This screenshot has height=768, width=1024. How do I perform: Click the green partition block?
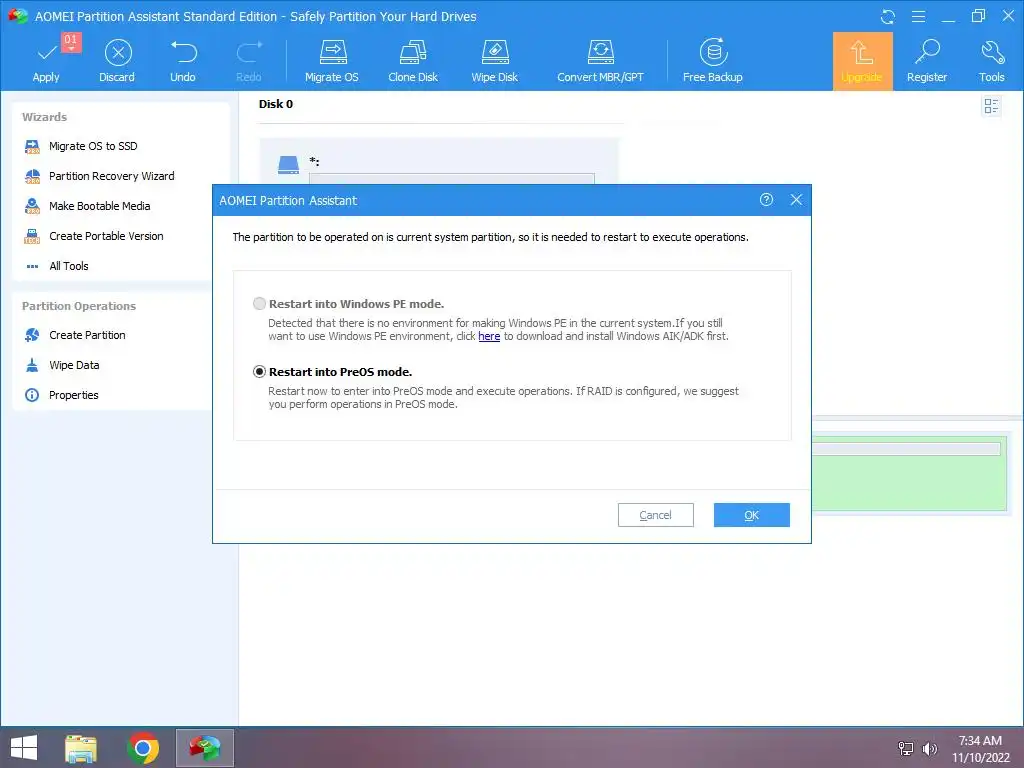point(908,473)
